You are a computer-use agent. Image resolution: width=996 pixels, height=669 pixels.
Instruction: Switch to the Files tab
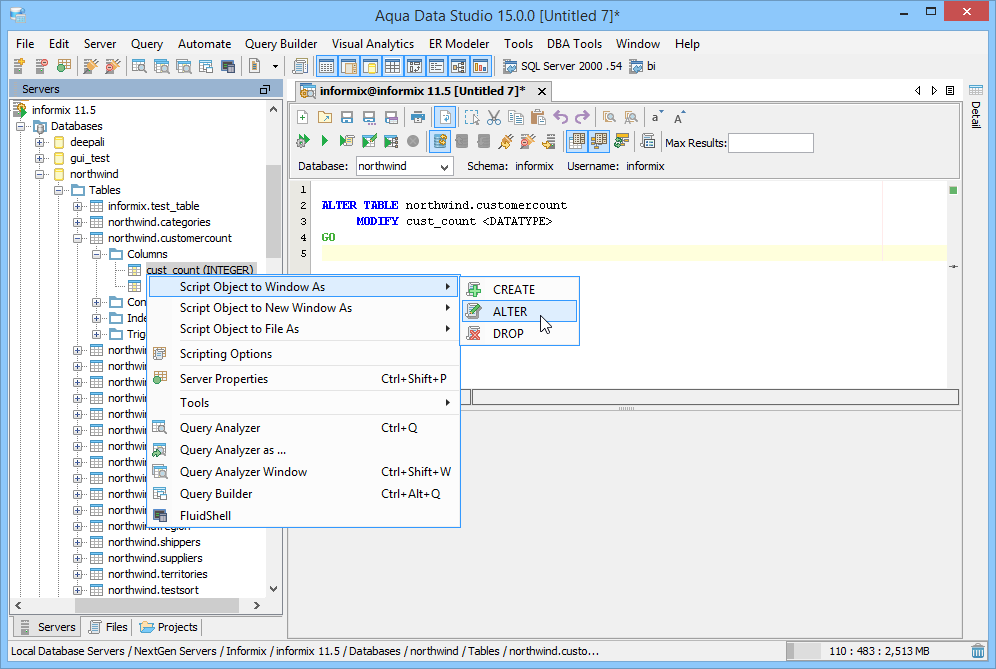[108, 627]
